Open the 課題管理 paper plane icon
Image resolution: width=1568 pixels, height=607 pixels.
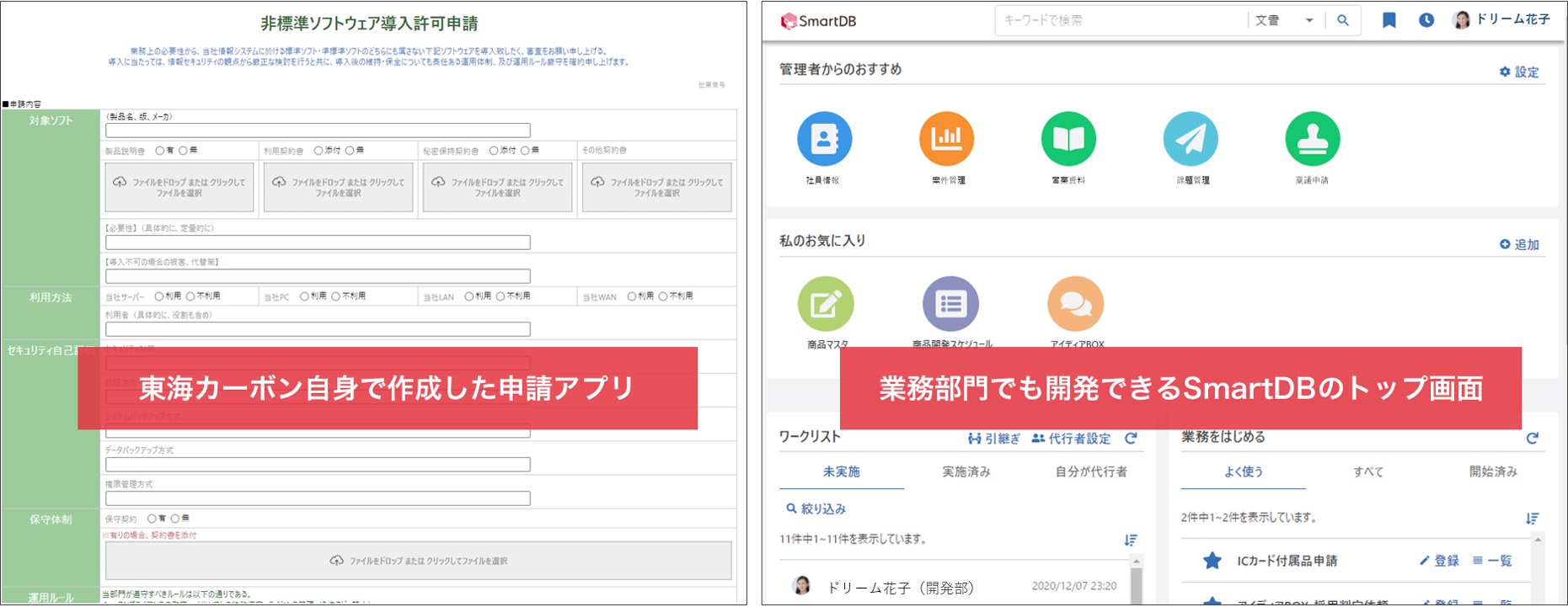1191,139
